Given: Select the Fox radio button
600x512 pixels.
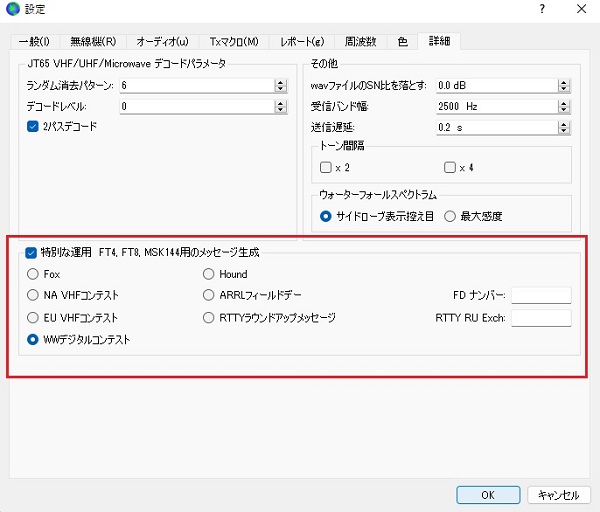Looking at the screenshot, I should [x=33, y=274].
